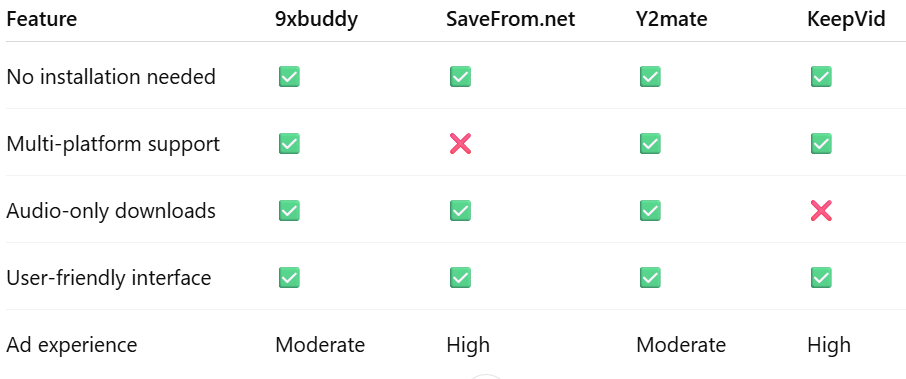This screenshot has height=379, width=906.
Task: Click the Ad experience row label
Action: pyautogui.click(x=72, y=345)
